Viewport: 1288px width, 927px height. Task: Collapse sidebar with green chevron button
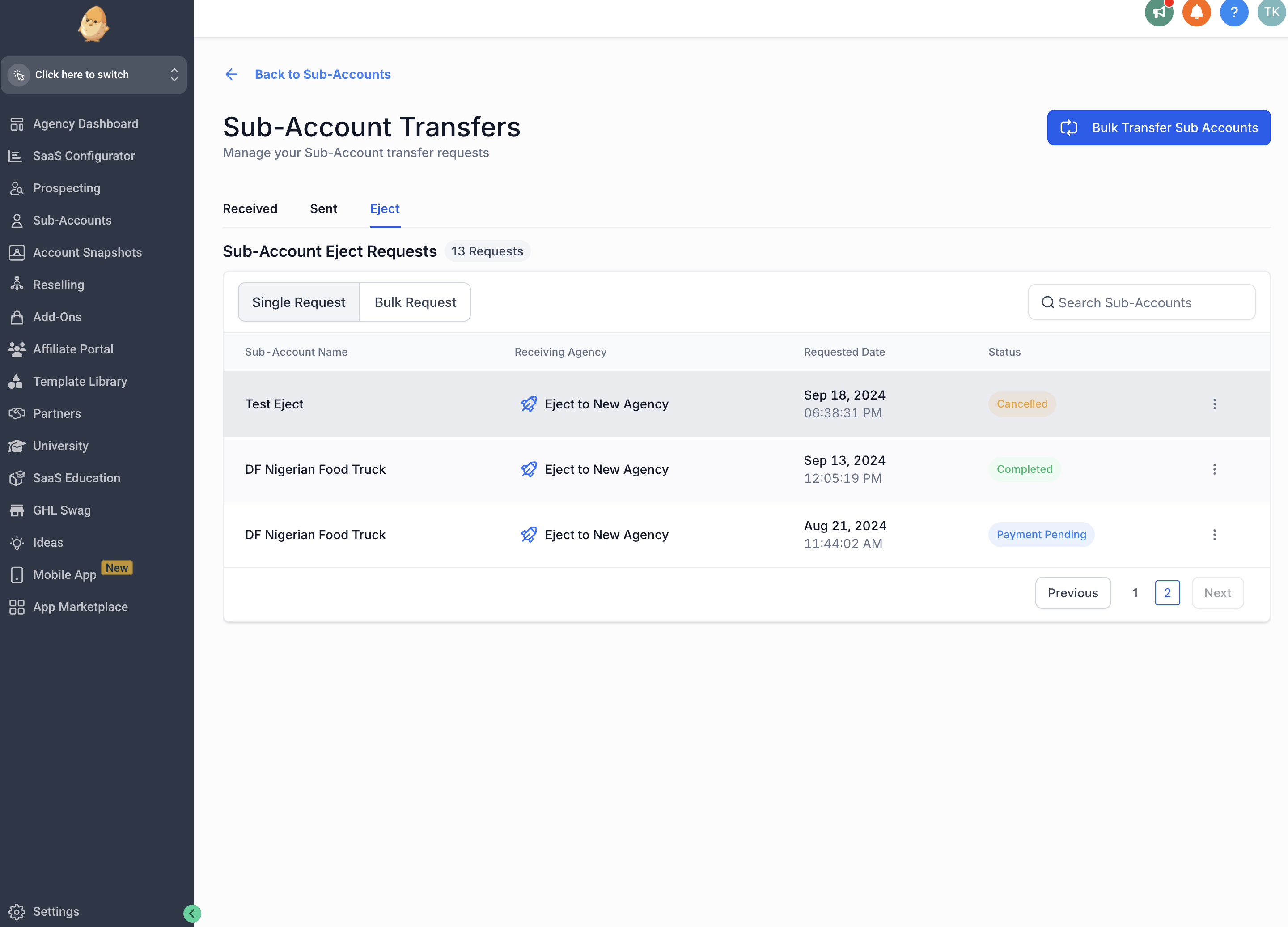pyautogui.click(x=192, y=914)
